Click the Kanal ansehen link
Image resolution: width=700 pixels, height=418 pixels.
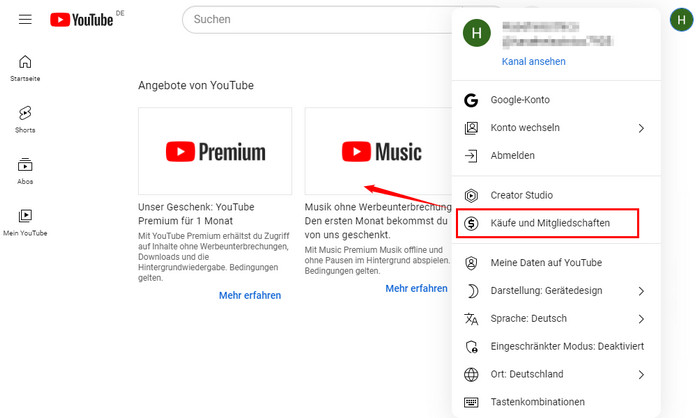pos(533,61)
